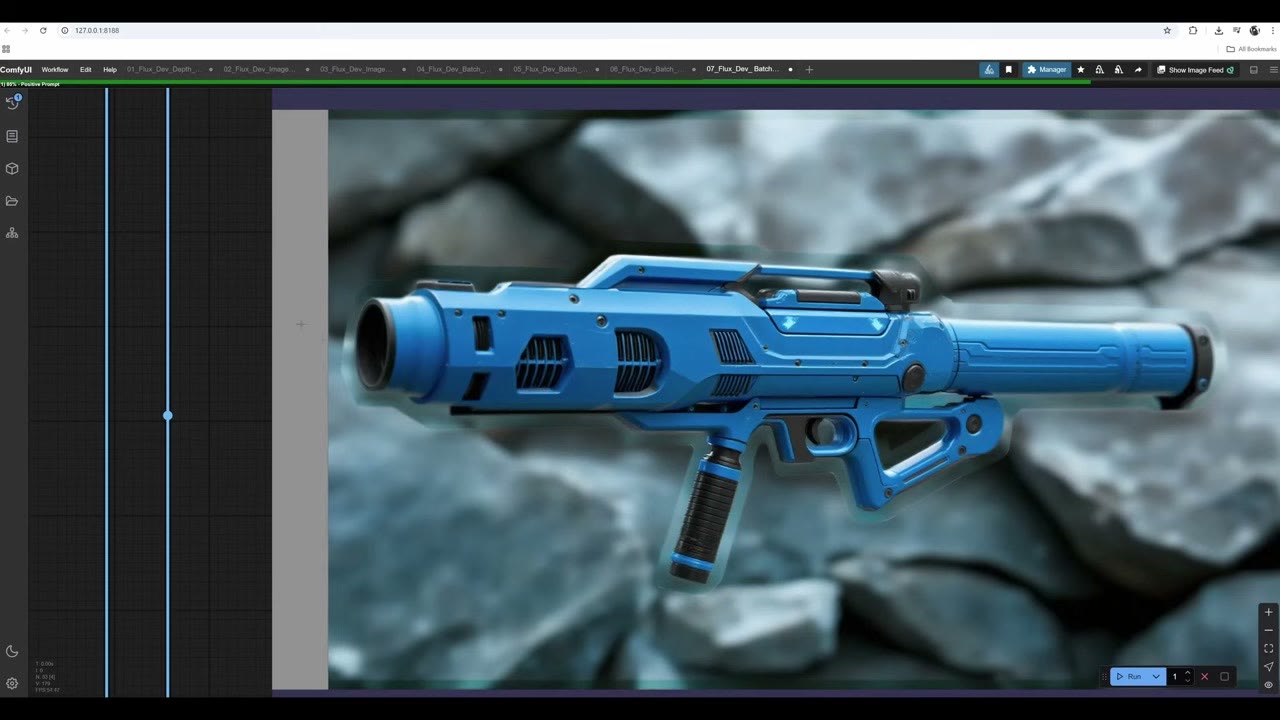1280x720 pixels.
Task: Add a new workflow tab with plus
Action: (x=809, y=70)
